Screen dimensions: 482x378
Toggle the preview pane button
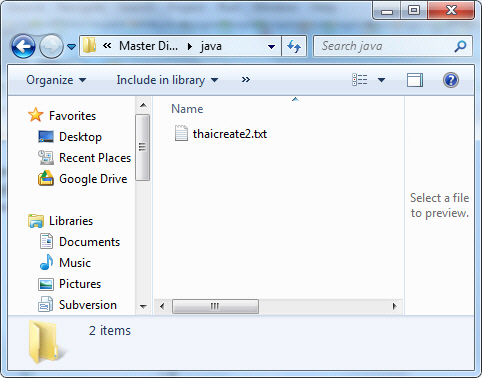pos(415,80)
